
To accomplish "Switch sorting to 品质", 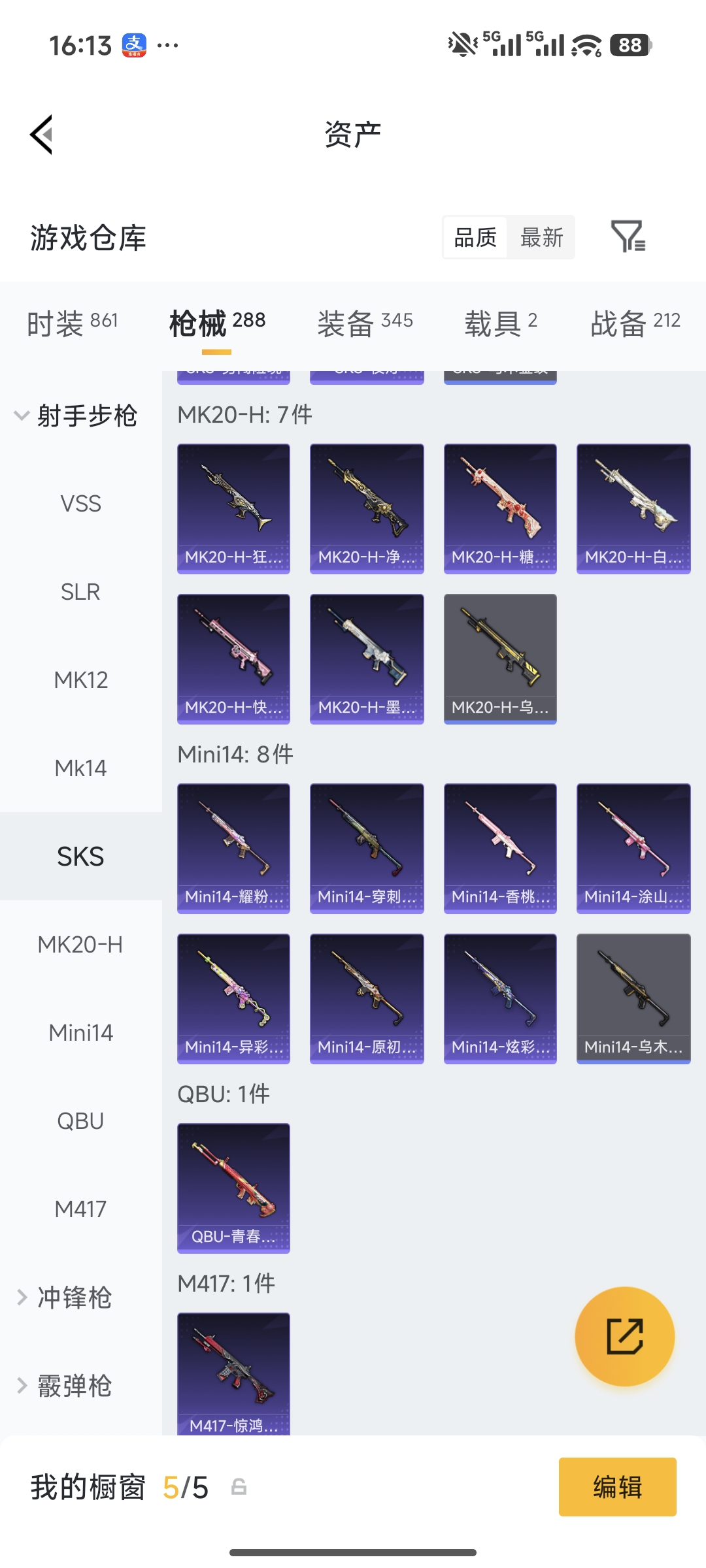I will point(475,237).
